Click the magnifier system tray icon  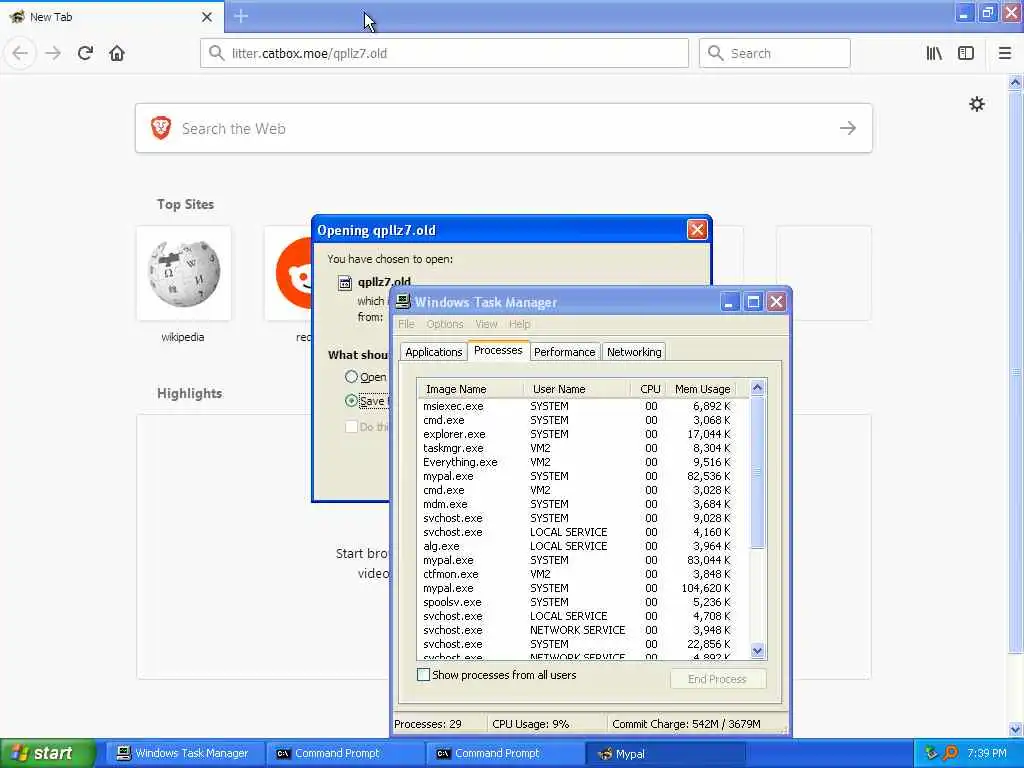coord(951,753)
